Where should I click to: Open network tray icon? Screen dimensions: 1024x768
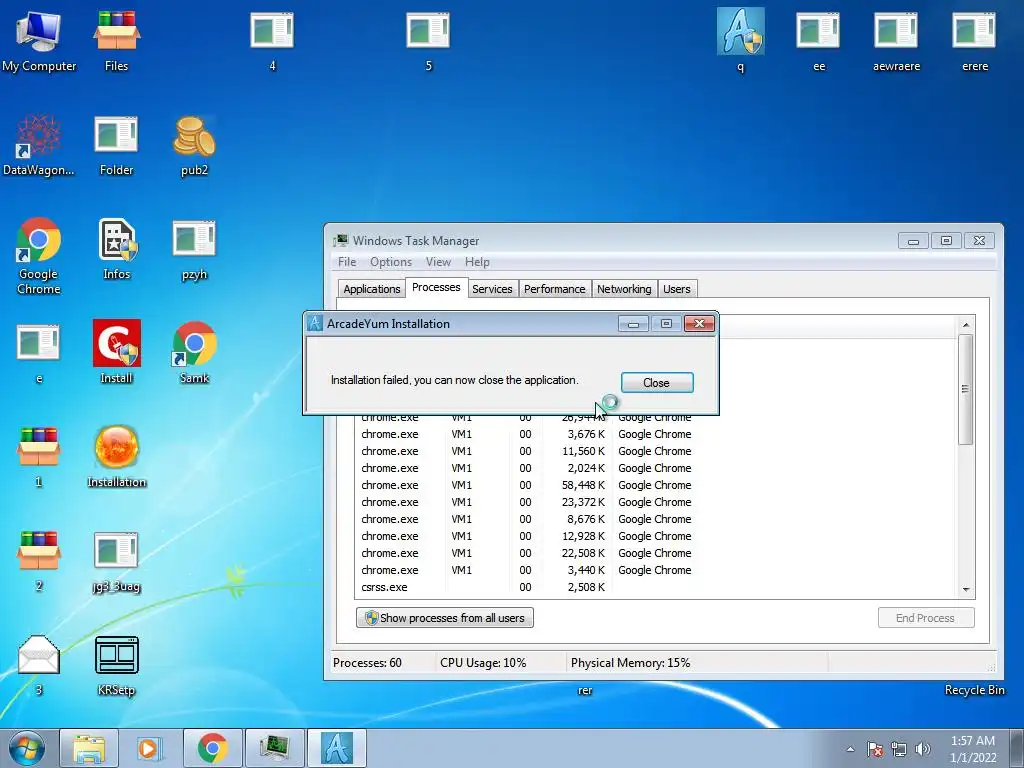click(x=899, y=749)
